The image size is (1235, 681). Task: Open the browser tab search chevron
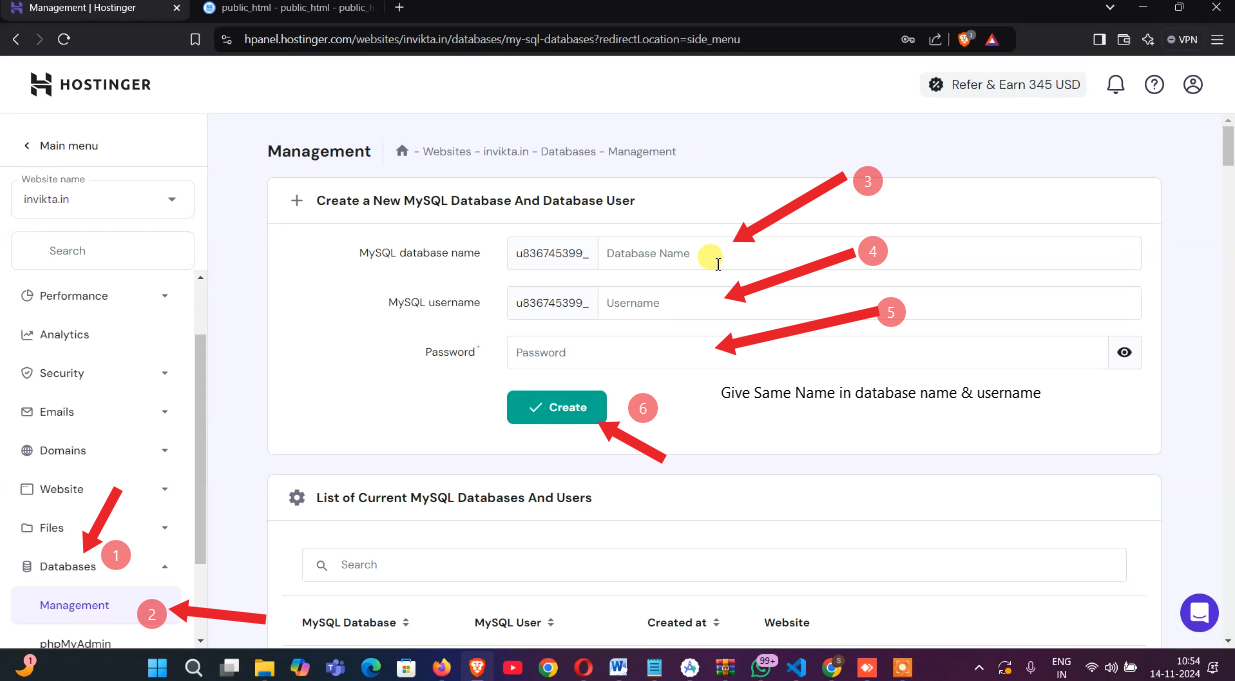pos(1110,7)
